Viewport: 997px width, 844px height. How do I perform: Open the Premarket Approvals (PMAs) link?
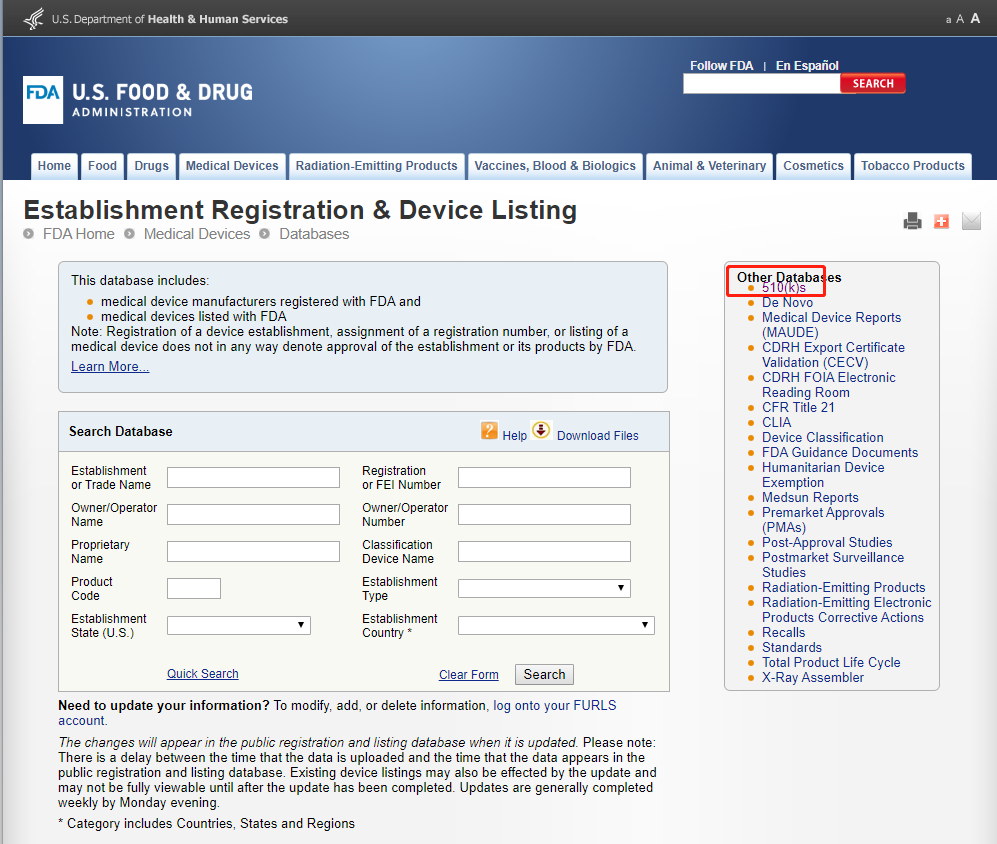tap(823, 520)
